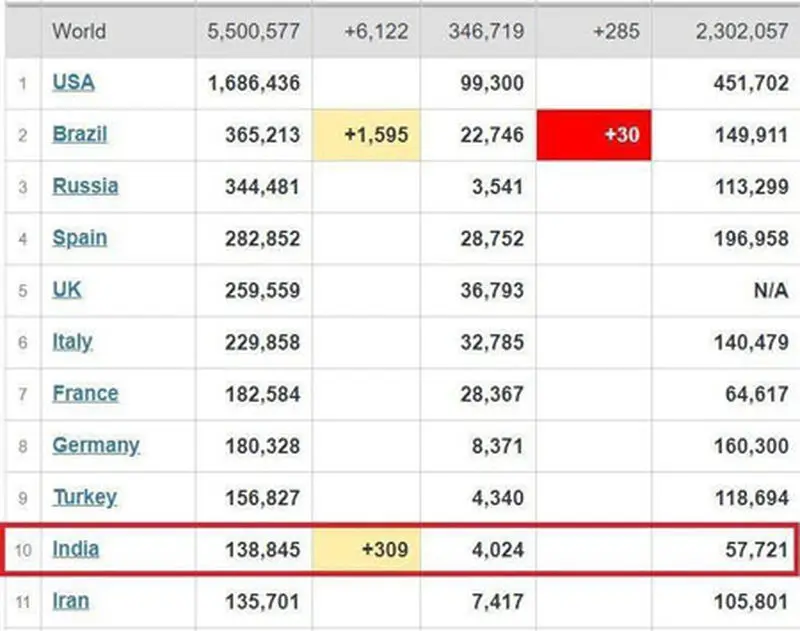This screenshot has height=631, width=800.
Task: Click the world total cases 5,500,577
Action: pyautogui.click(x=253, y=31)
